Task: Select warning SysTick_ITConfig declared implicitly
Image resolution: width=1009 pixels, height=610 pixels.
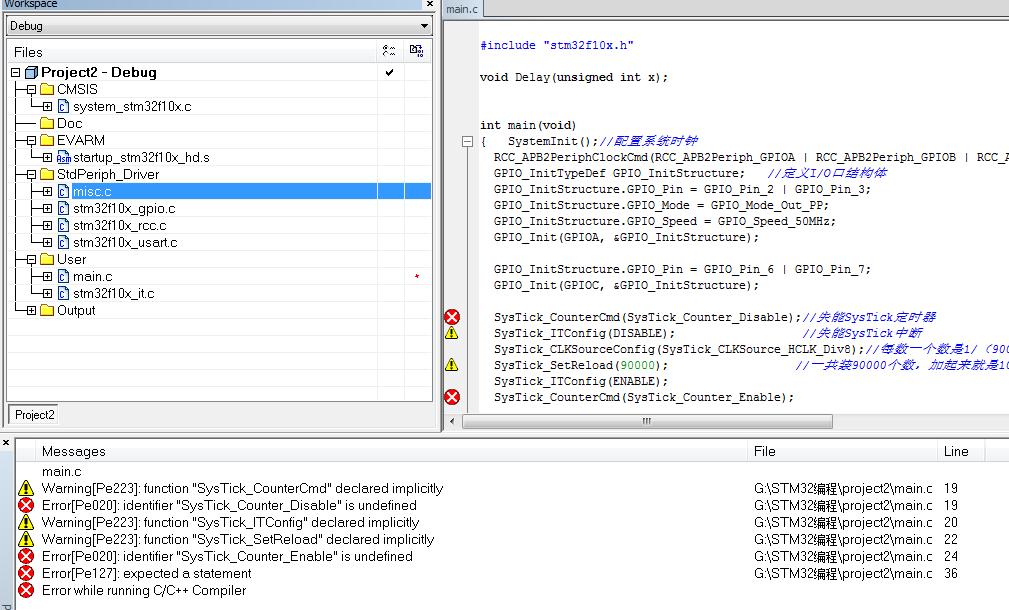Action: (230, 522)
